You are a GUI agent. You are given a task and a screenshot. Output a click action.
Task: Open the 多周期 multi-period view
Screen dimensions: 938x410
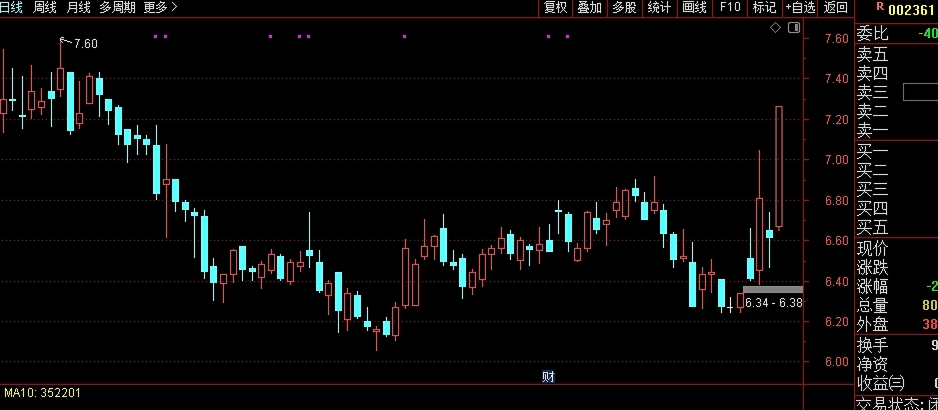[x=117, y=7]
